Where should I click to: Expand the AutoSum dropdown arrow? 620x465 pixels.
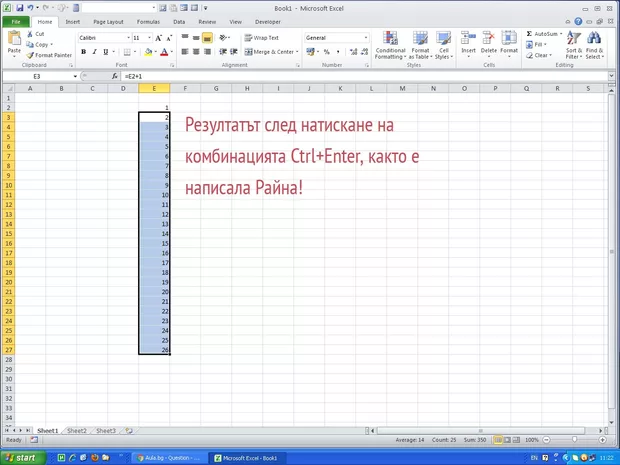click(561, 34)
